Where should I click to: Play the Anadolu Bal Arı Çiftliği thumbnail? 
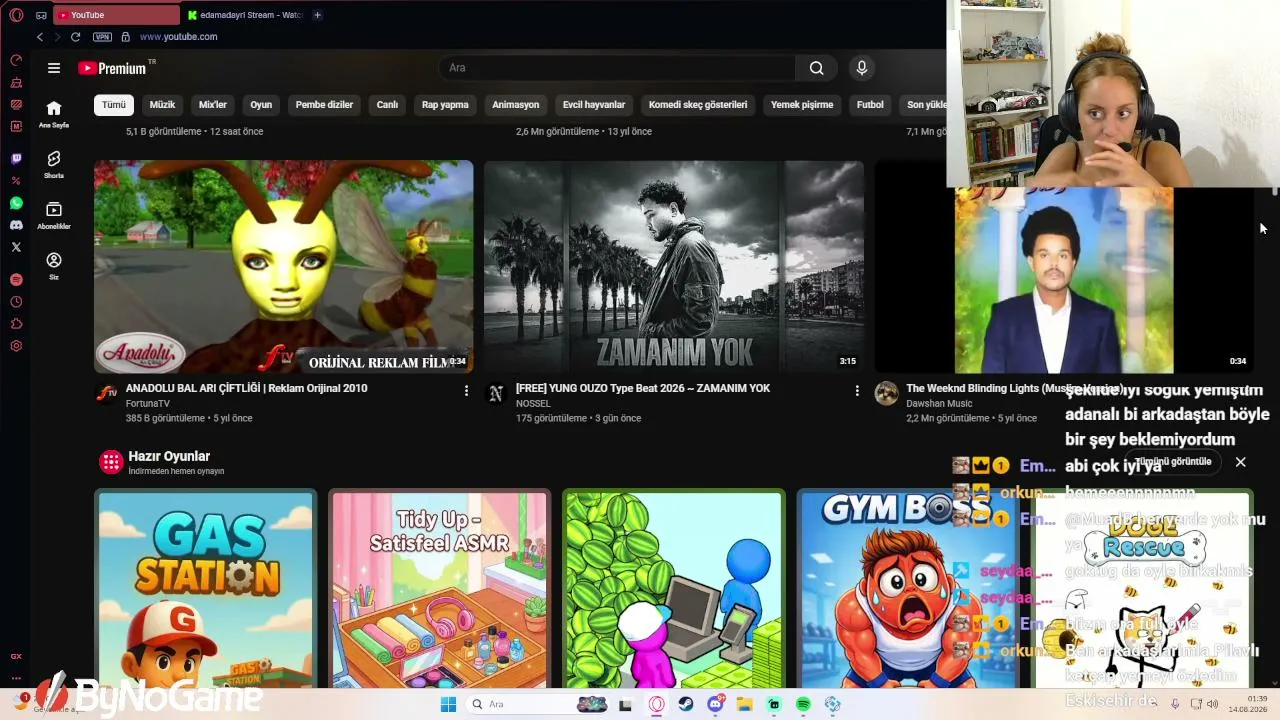(284, 267)
